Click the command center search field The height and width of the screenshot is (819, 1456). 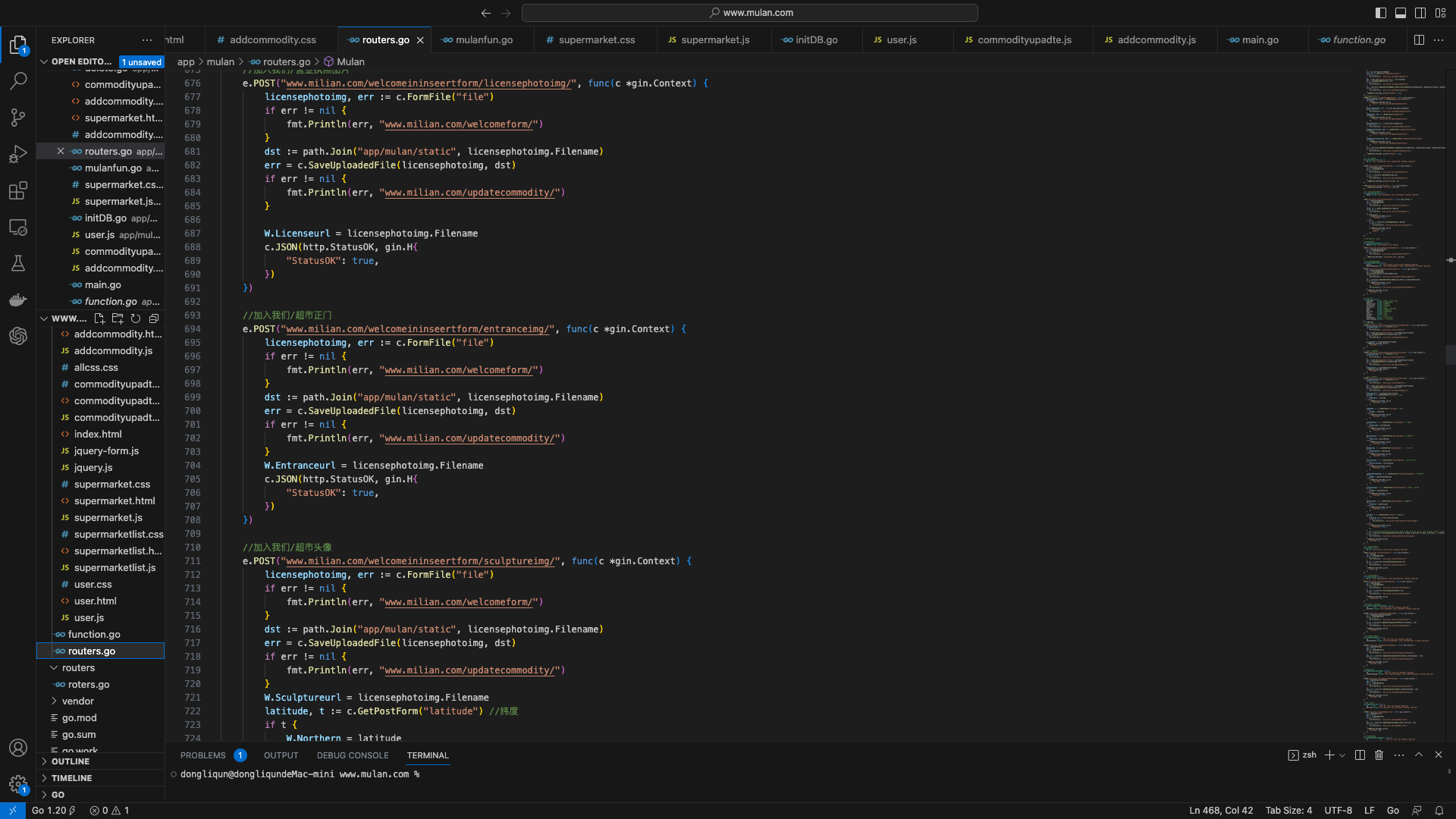pyautogui.click(x=750, y=13)
